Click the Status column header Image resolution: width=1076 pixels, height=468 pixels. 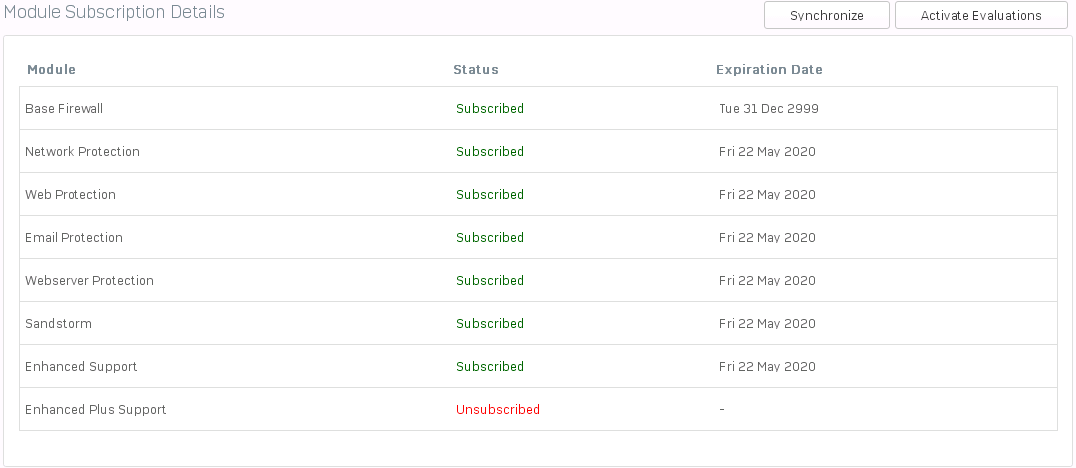pyautogui.click(x=476, y=69)
